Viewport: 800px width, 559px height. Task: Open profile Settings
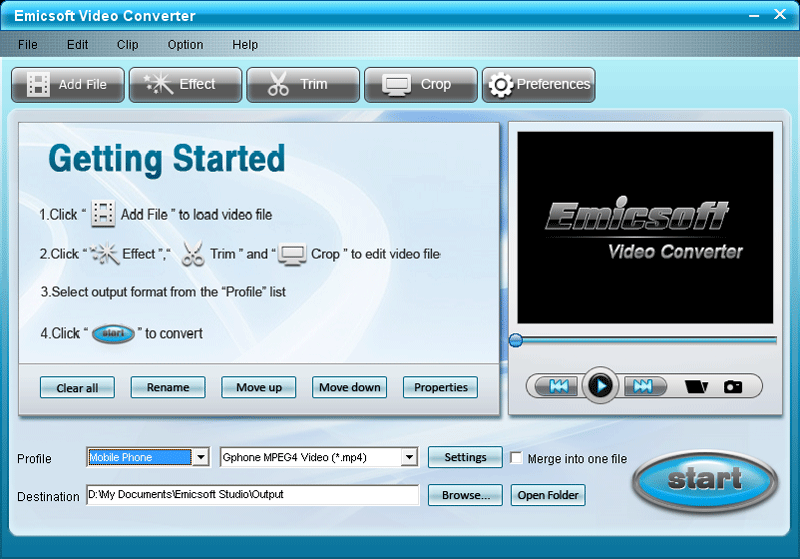pos(465,457)
